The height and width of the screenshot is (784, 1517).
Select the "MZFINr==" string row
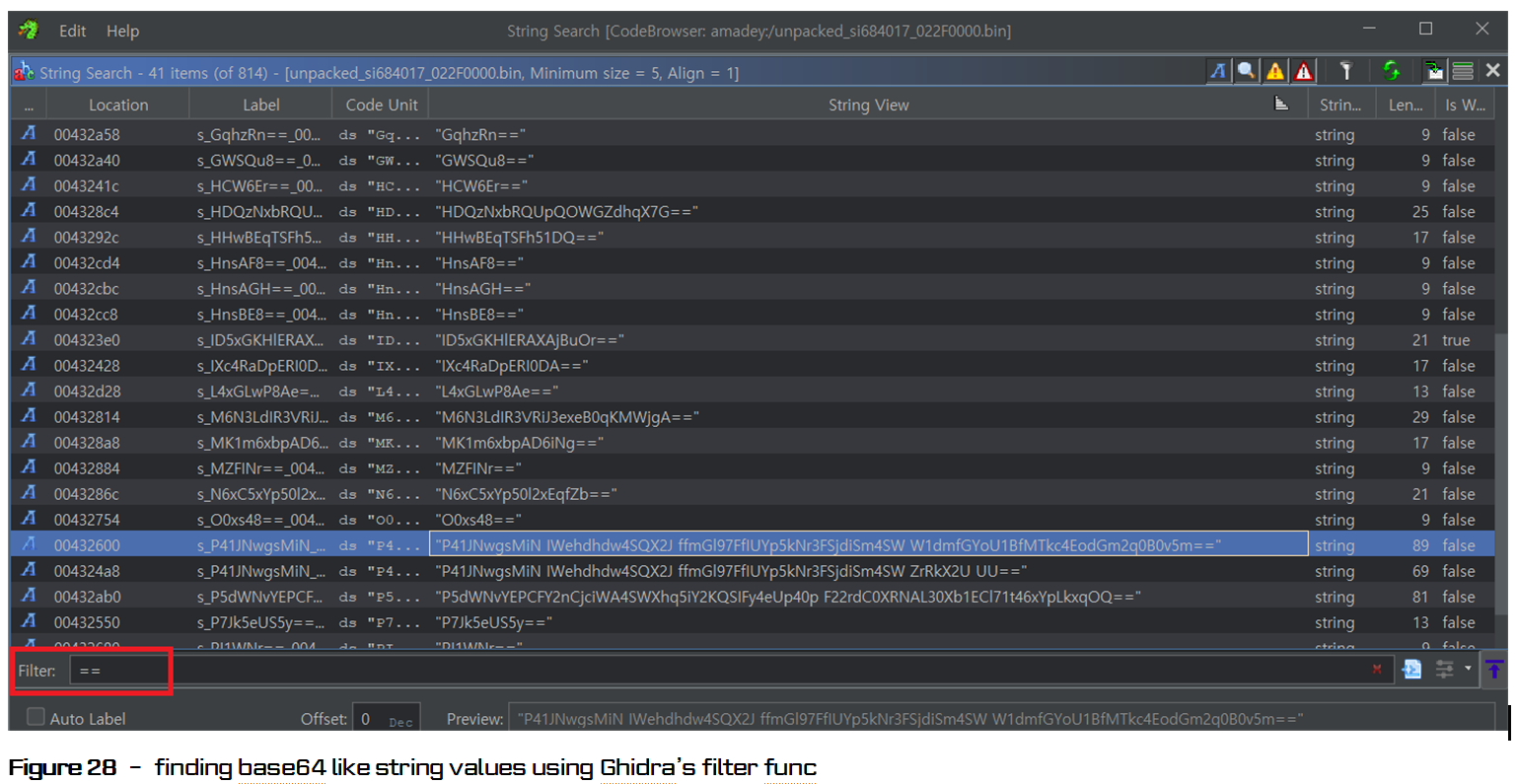(x=478, y=468)
